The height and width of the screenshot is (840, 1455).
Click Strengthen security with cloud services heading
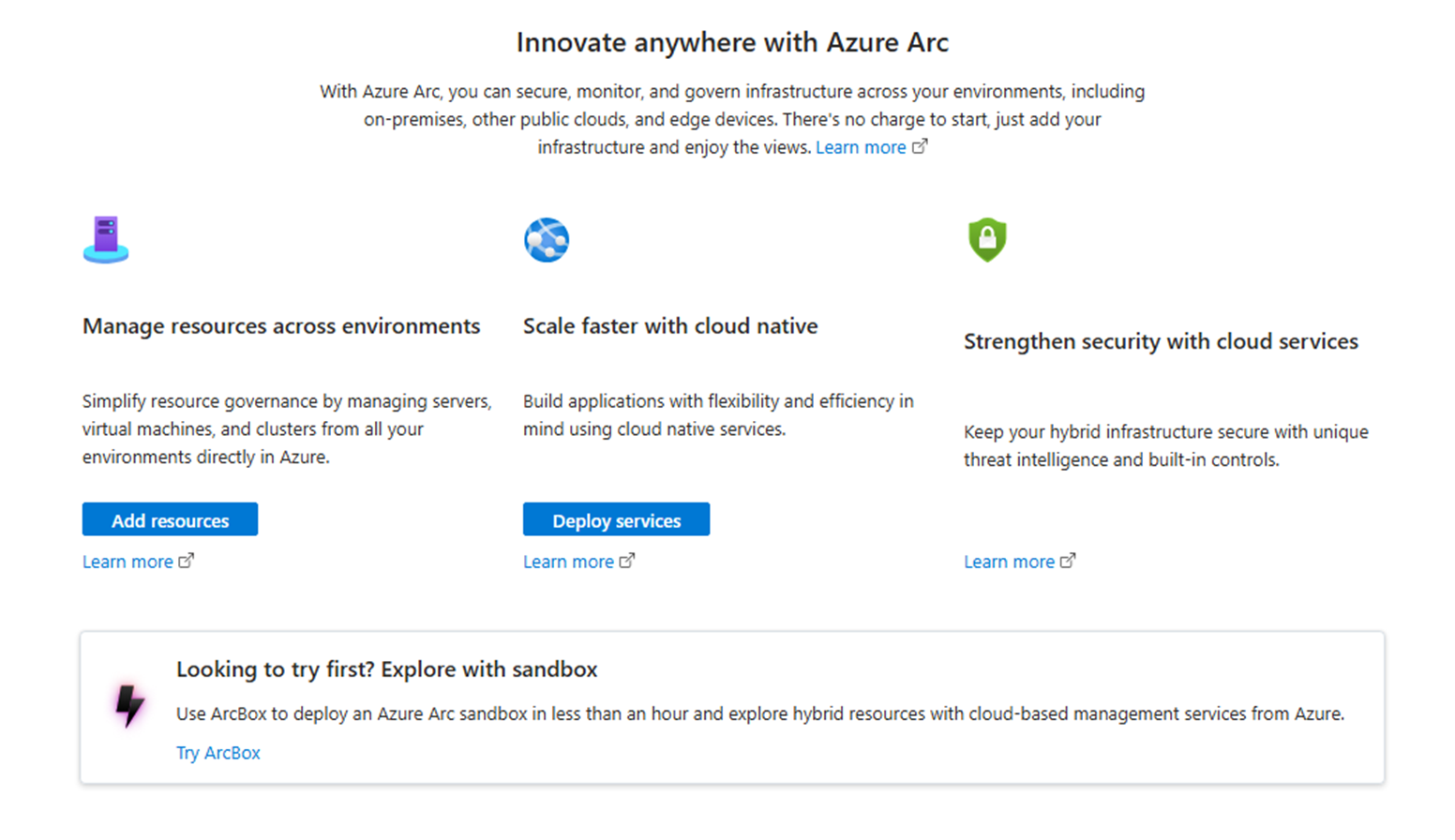pyautogui.click(x=1161, y=341)
